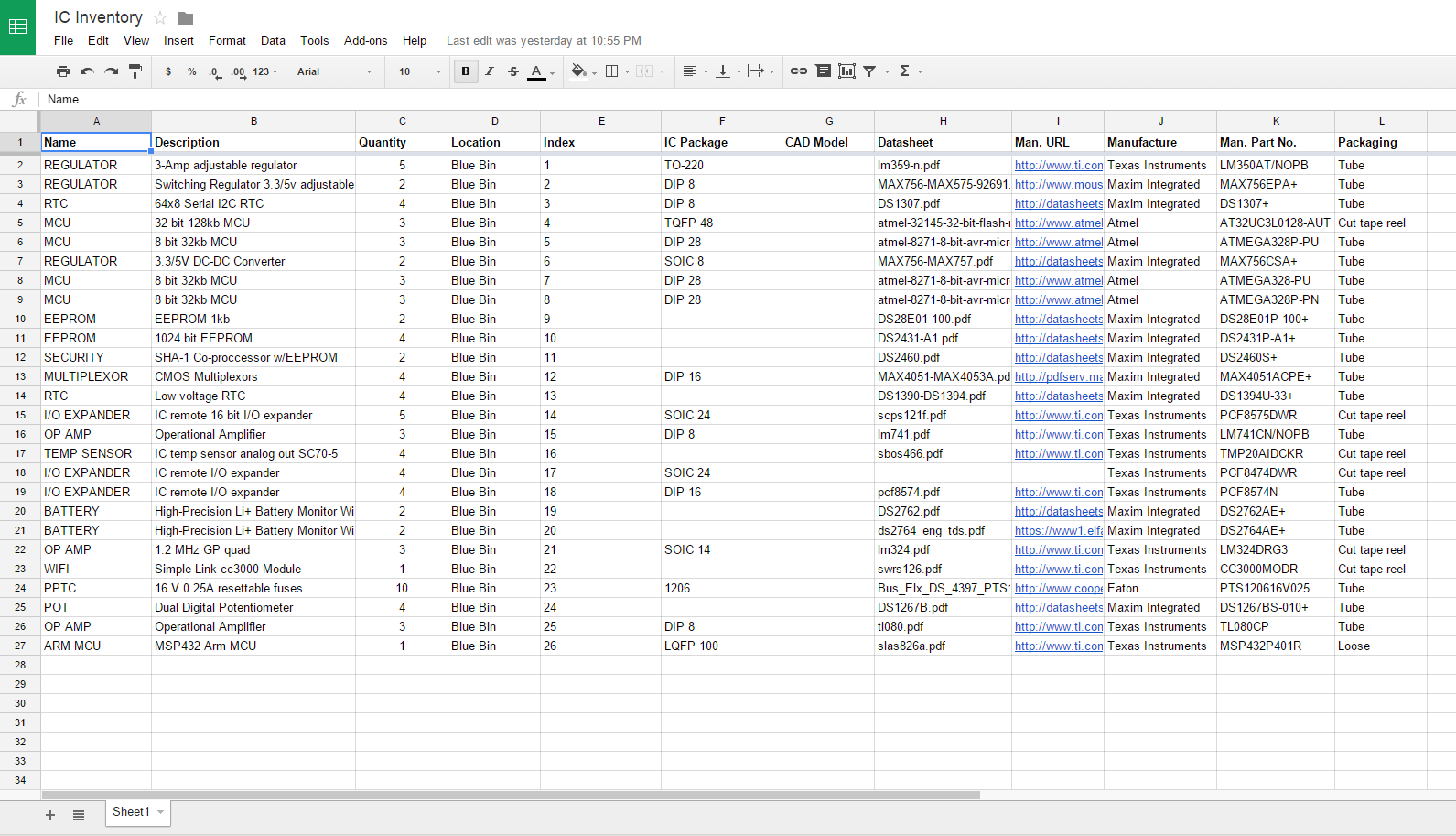Screen dimensions: 1456x836
Task: Redo the last action
Action: (x=111, y=71)
